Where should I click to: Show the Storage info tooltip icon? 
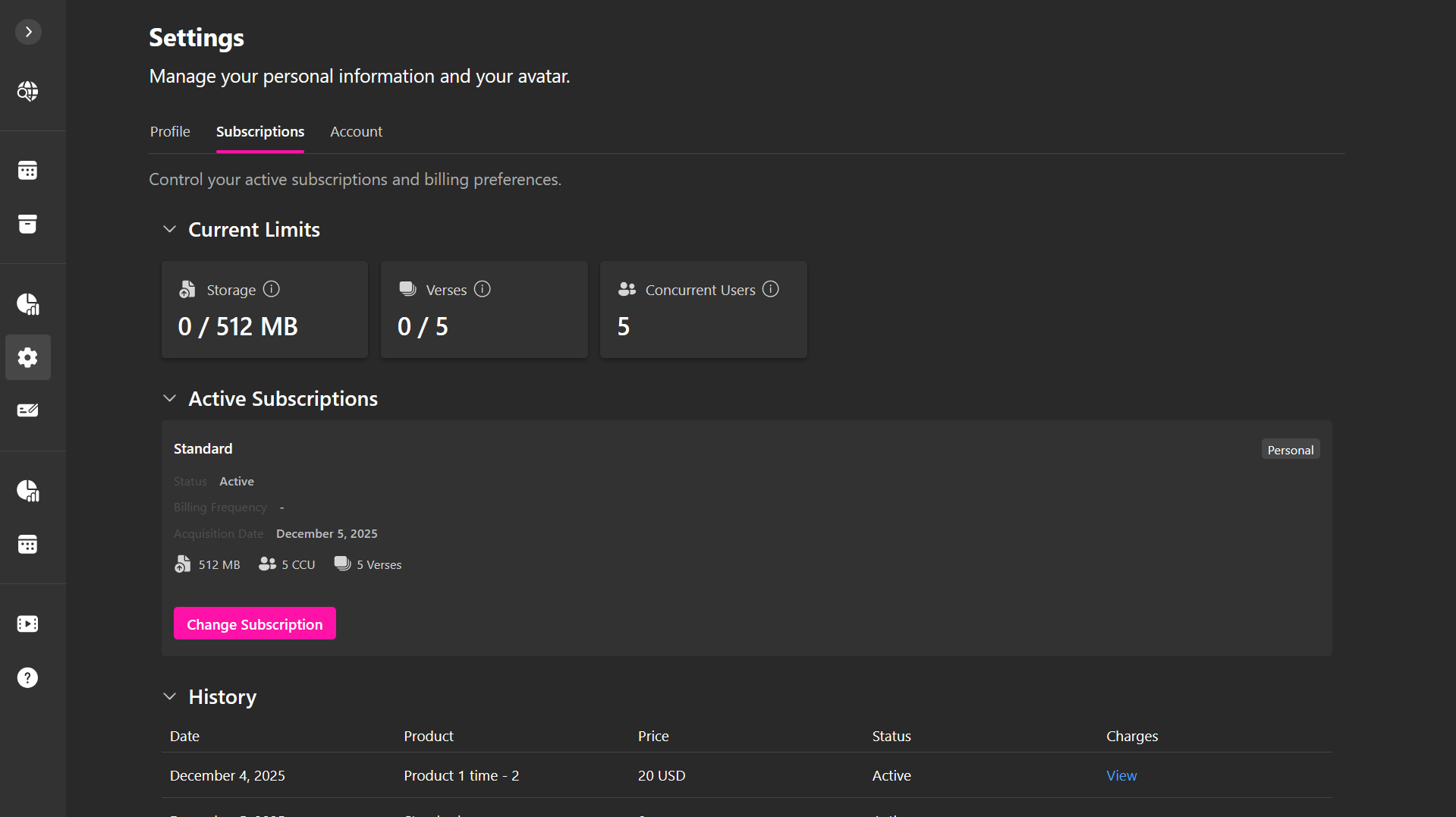(271, 289)
